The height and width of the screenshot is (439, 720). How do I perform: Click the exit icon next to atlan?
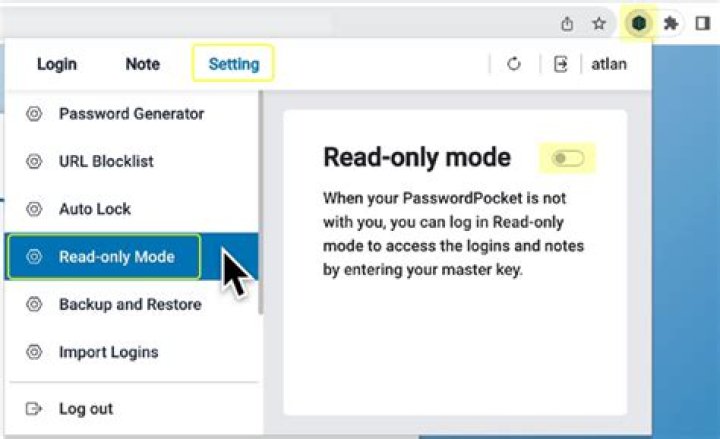pos(561,64)
